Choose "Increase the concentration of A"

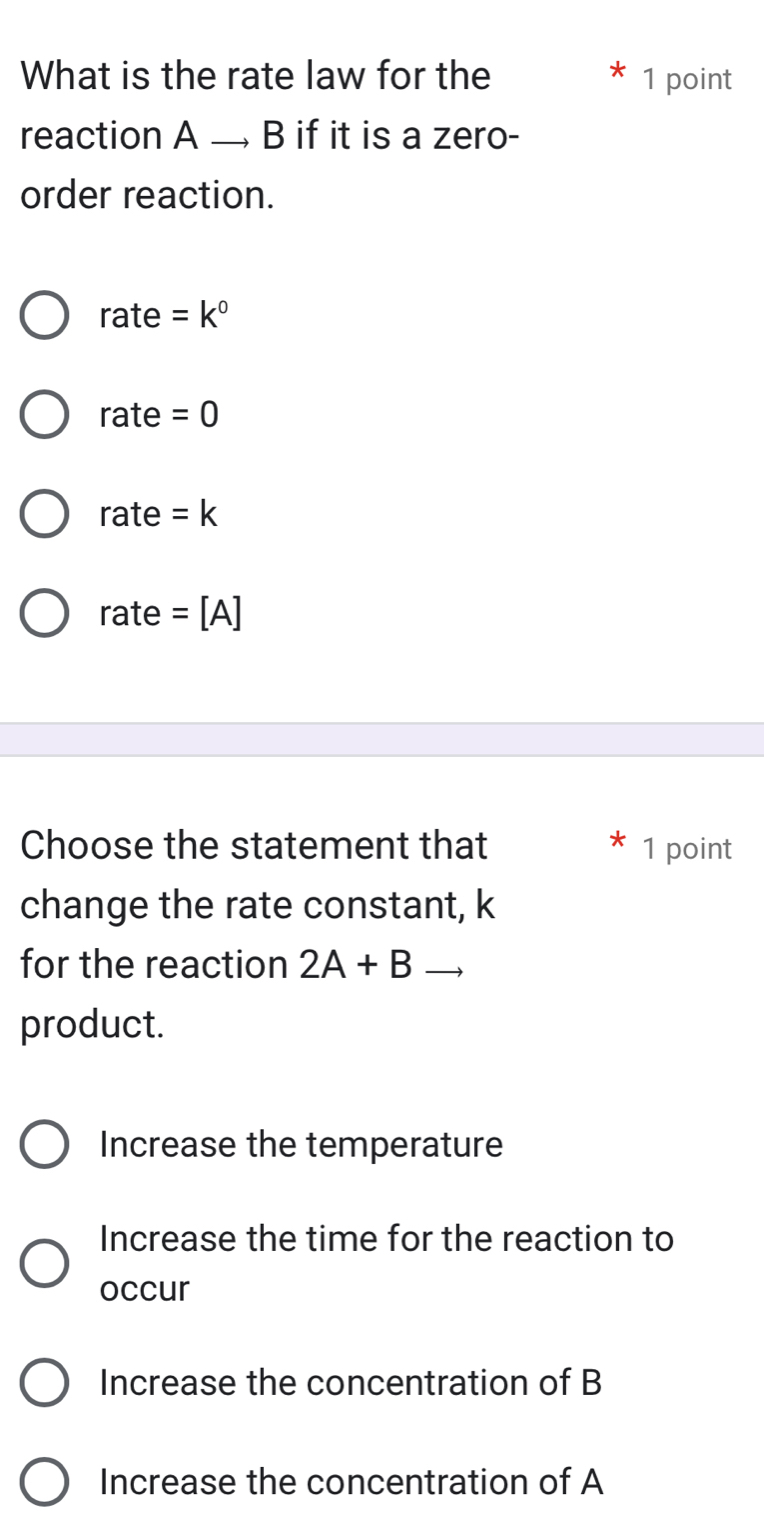pos(44,1484)
